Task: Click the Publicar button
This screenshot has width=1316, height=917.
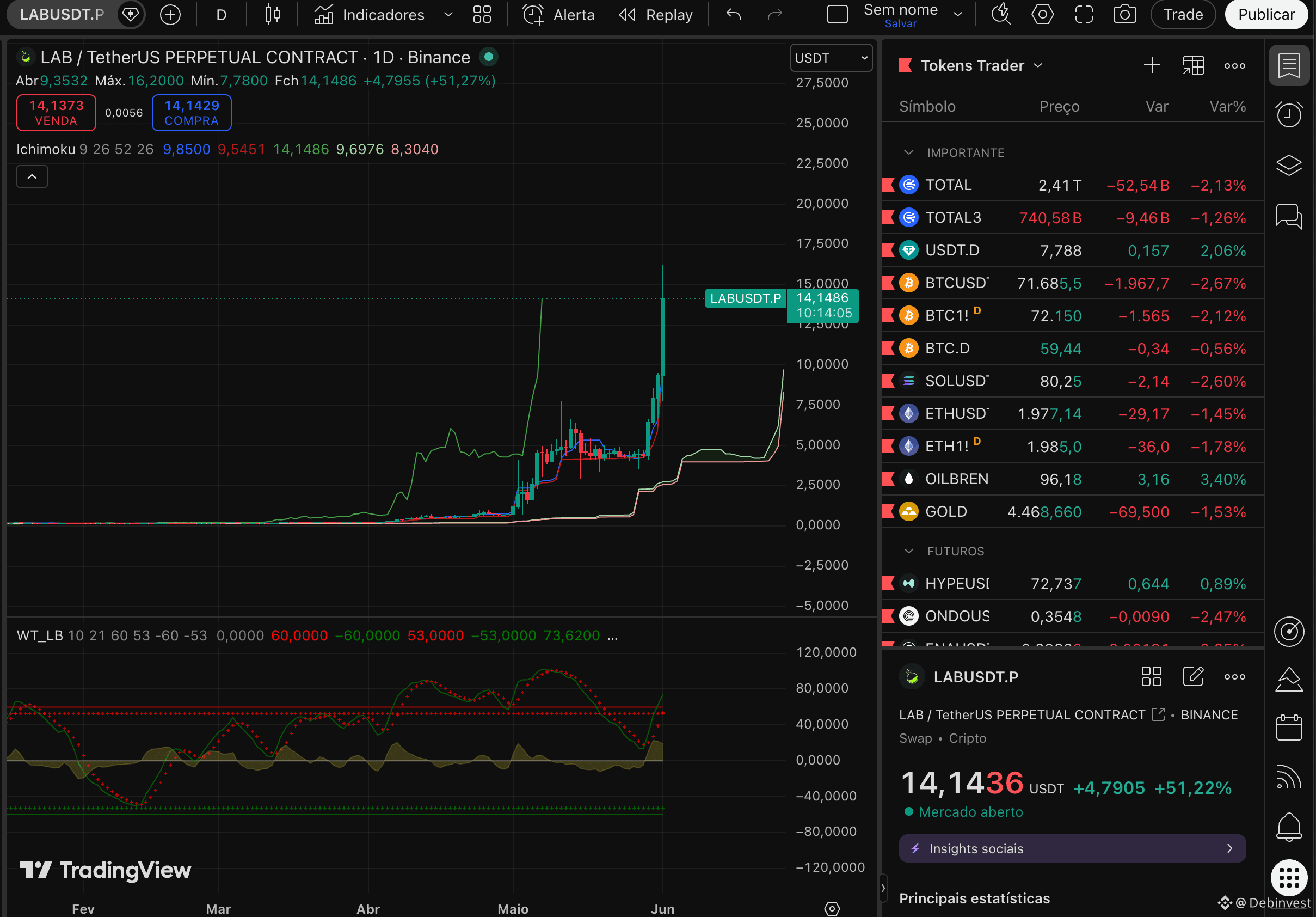Action: pos(1265,14)
